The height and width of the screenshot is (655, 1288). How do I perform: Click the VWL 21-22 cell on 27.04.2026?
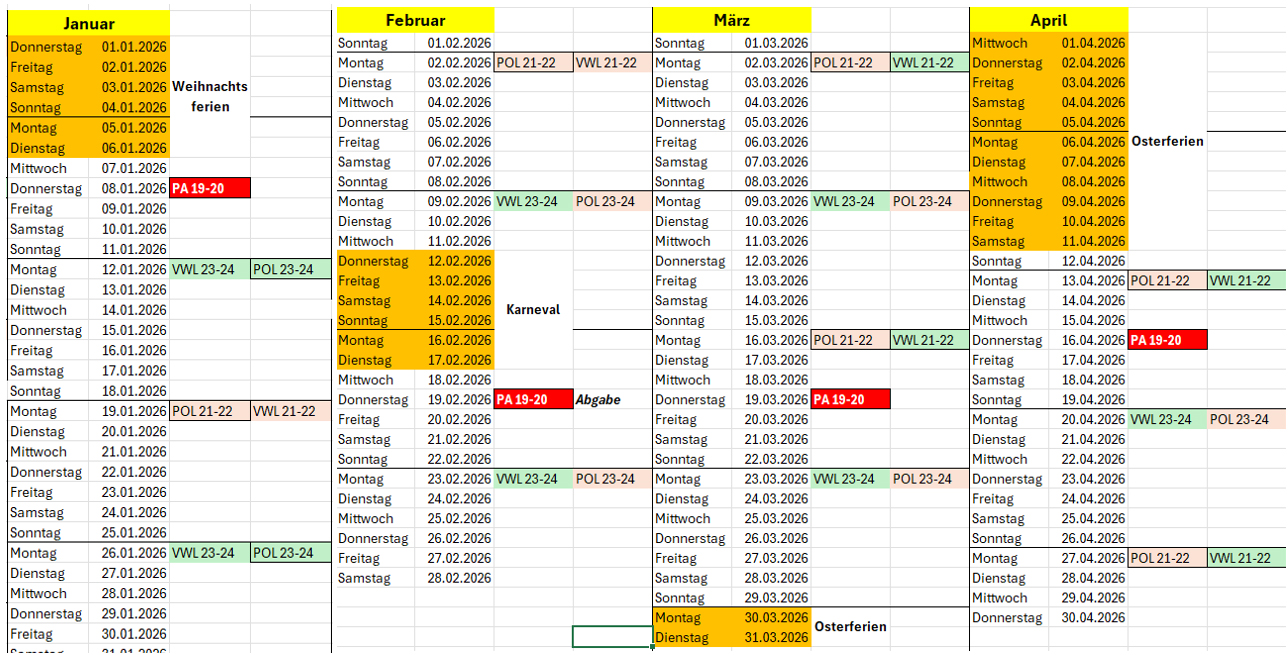pos(1246,558)
